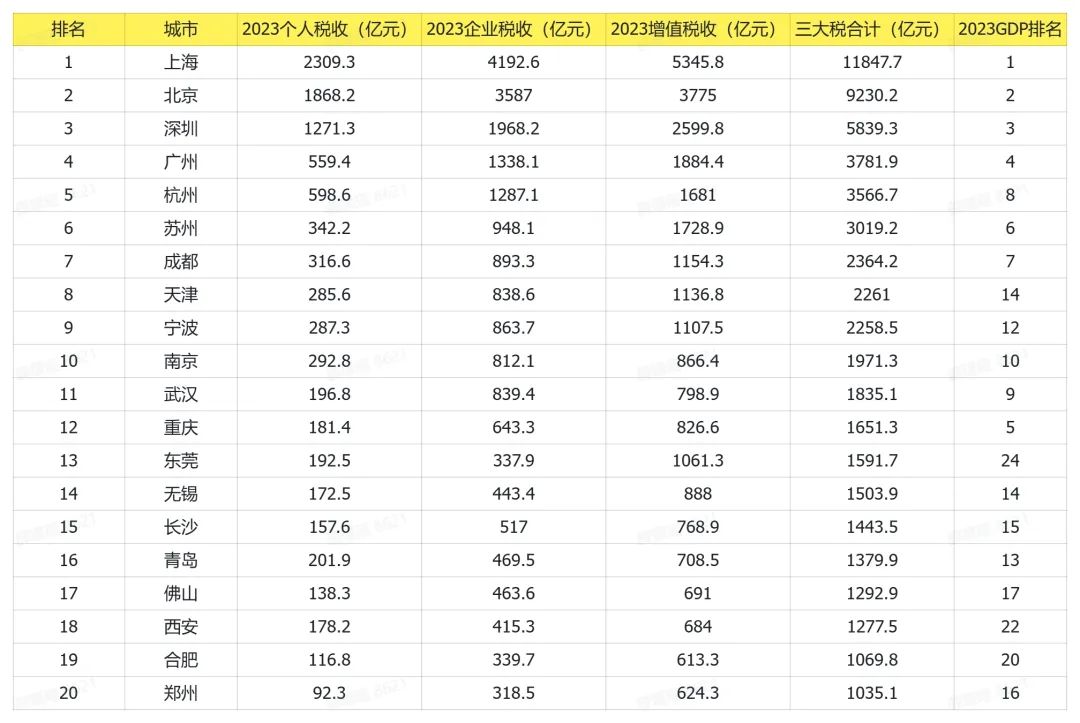Screen dimensions: 1080x723
Task: Select Nanjing's VAT value 866.4
Action: pos(698,361)
